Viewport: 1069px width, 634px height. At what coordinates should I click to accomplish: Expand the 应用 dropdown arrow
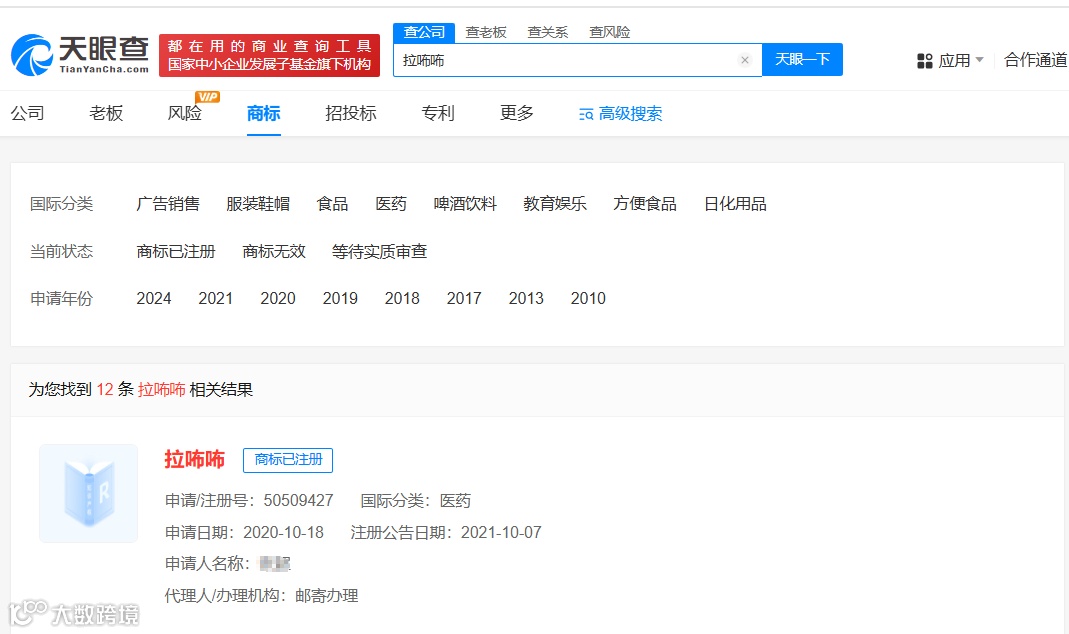pos(980,60)
